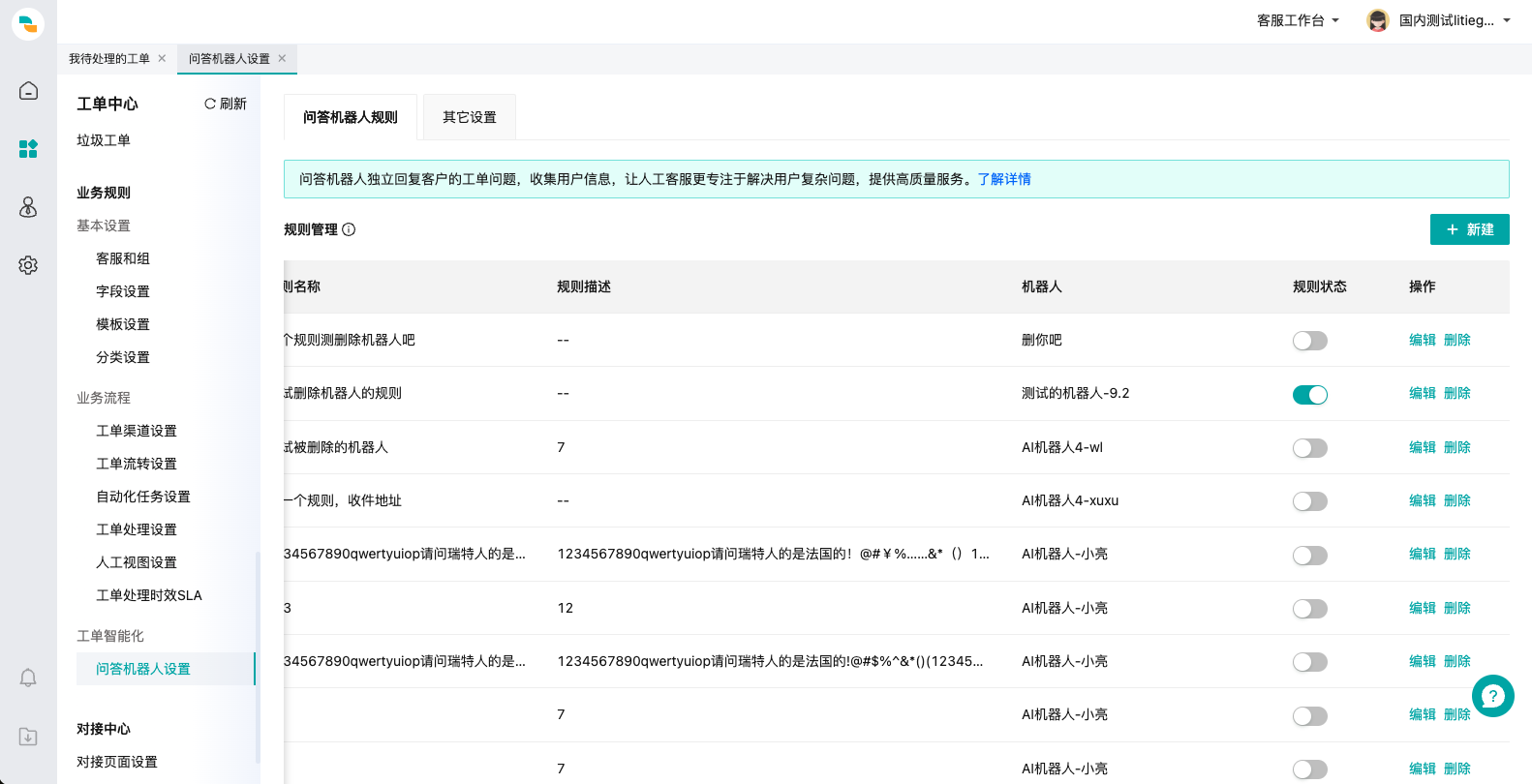The width and height of the screenshot is (1532, 784).
Task: Open 垃圾工单 in the sidebar
Action: [x=104, y=140]
